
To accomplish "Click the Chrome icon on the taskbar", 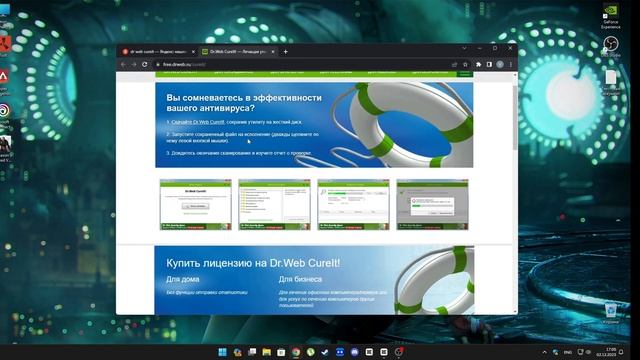I will 296,352.
